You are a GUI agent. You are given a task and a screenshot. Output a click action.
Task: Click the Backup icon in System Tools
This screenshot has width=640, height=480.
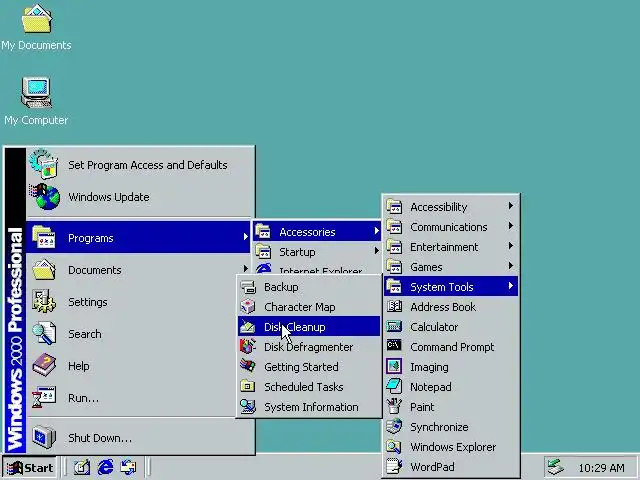(x=248, y=287)
